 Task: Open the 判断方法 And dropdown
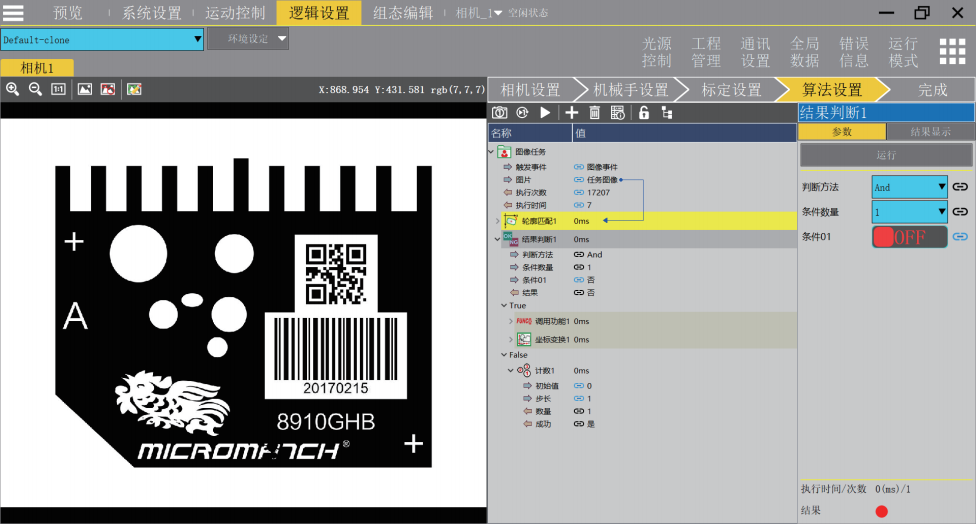pyautogui.click(x=909, y=187)
